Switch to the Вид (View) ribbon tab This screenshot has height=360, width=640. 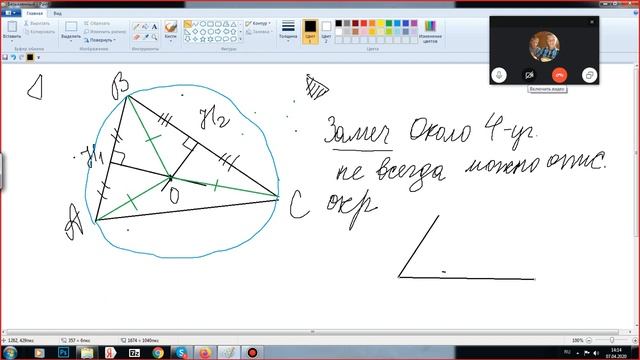(x=58, y=13)
